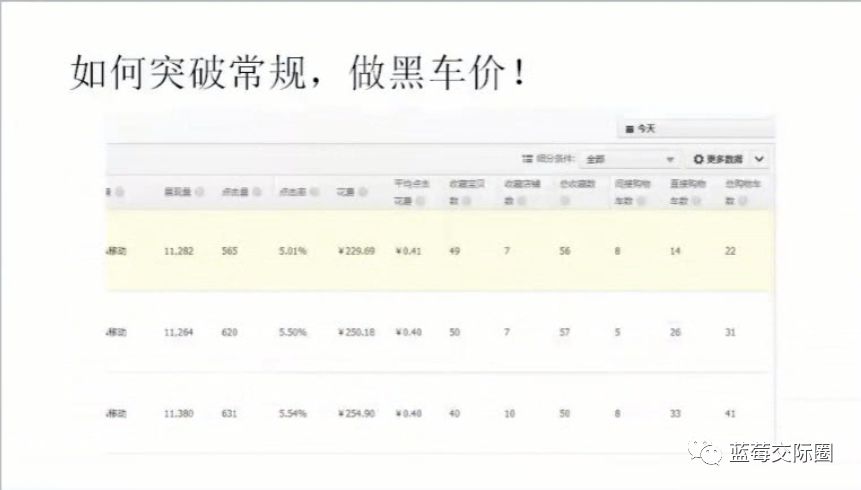Viewport: 861px width, 490px height.
Task: Click indirect cart value 5
Action: pos(617,332)
